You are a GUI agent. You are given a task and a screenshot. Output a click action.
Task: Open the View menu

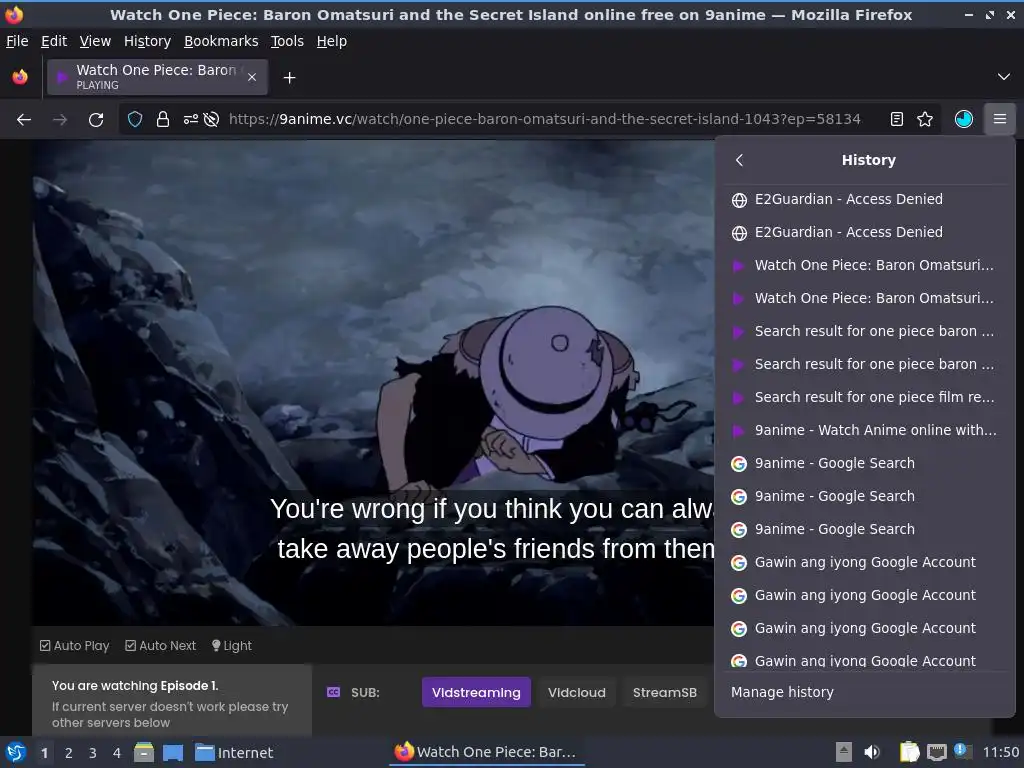[x=95, y=41]
